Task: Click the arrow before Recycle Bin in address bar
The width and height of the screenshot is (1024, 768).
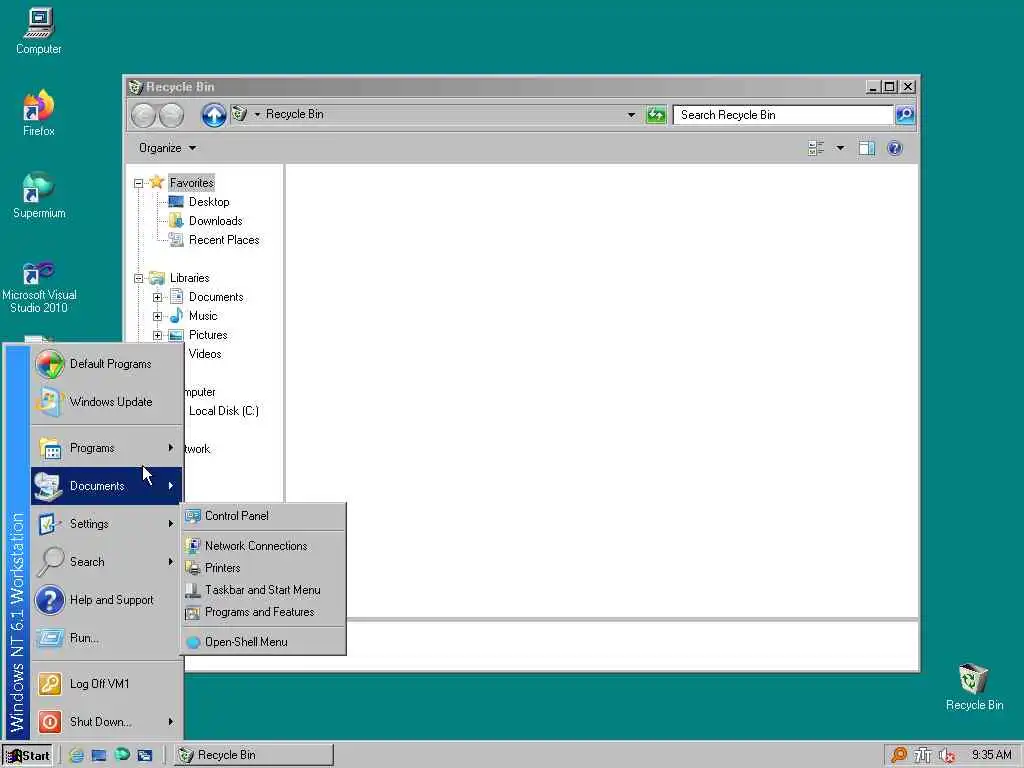Action: [257, 114]
